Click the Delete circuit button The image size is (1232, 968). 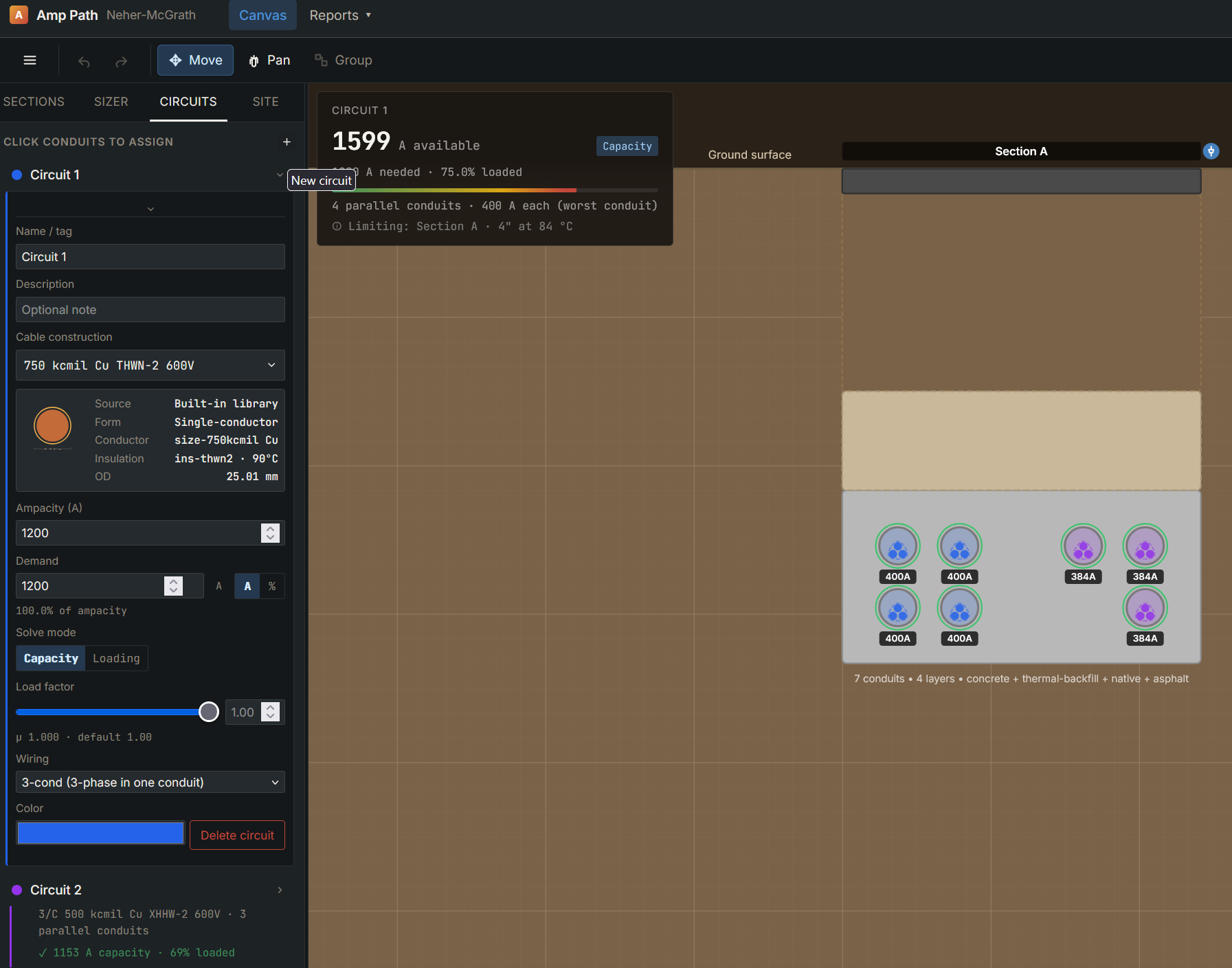(x=237, y=835)
